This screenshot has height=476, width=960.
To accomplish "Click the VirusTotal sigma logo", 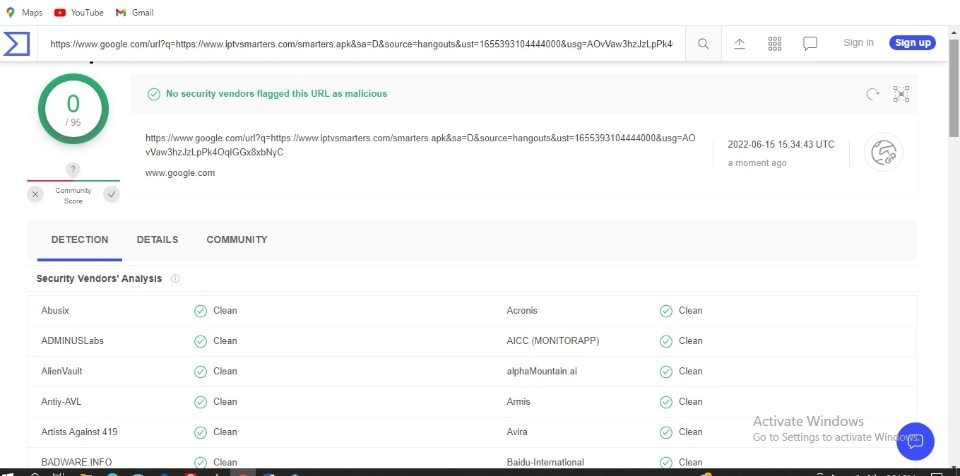I will pyautogui.click(x=17, y=43).
